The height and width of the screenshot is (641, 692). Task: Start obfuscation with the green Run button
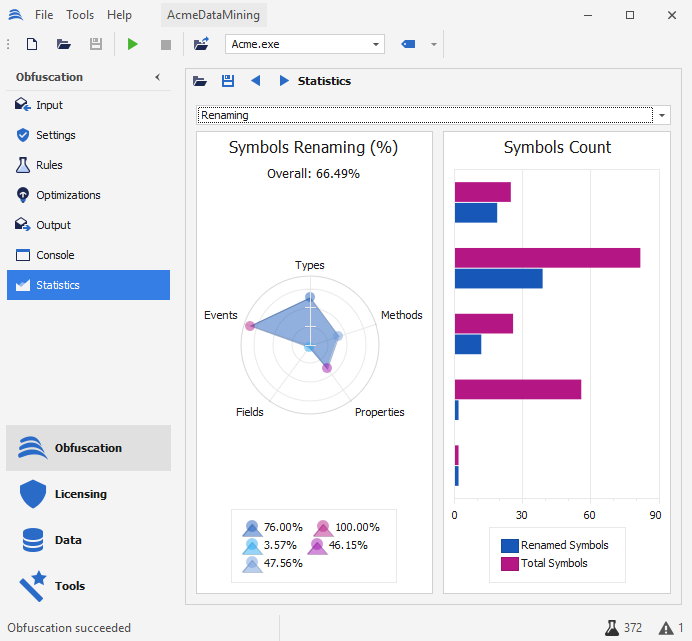tap(133, 44)
